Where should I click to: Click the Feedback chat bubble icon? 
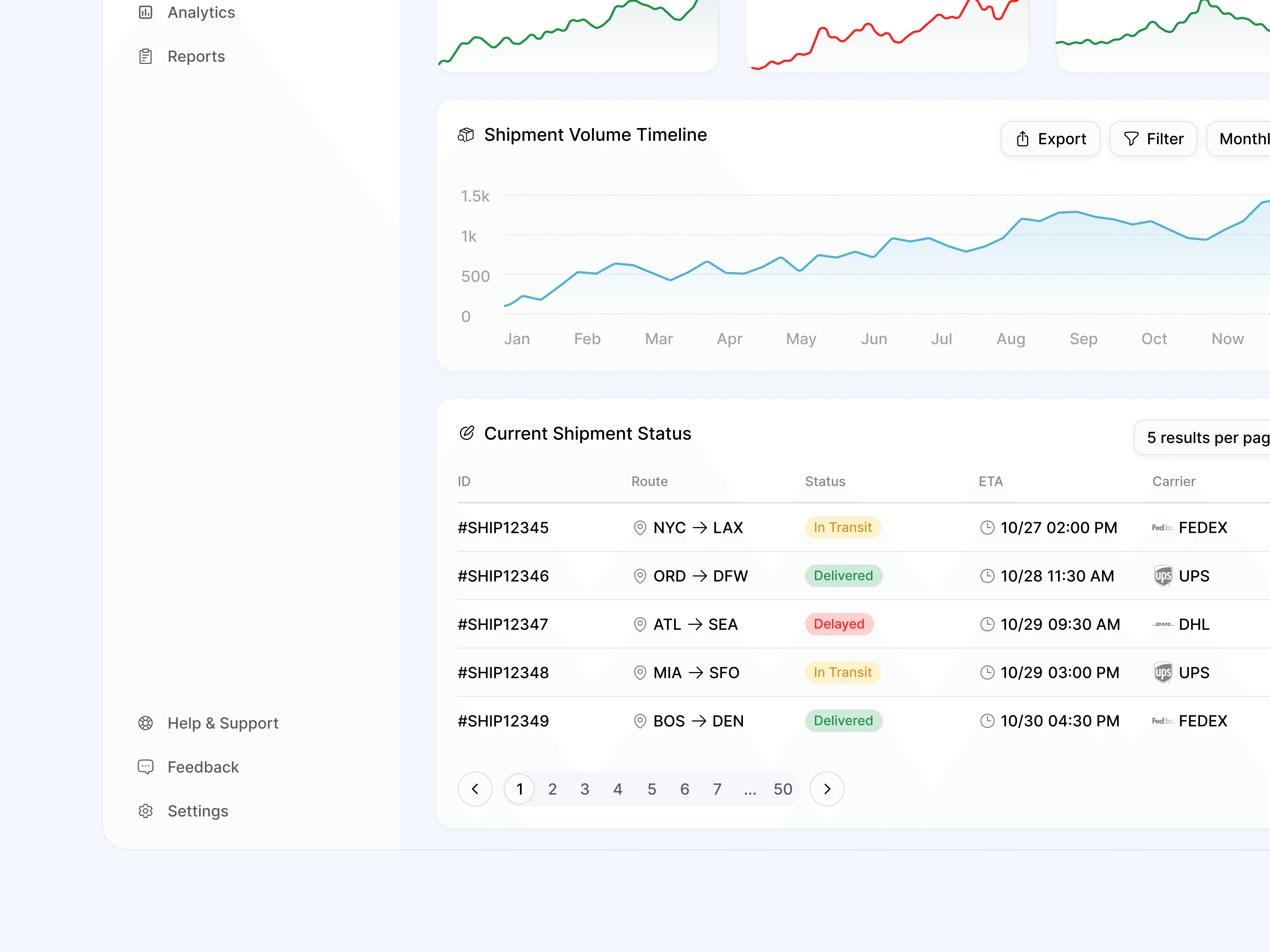coord(146,767)
